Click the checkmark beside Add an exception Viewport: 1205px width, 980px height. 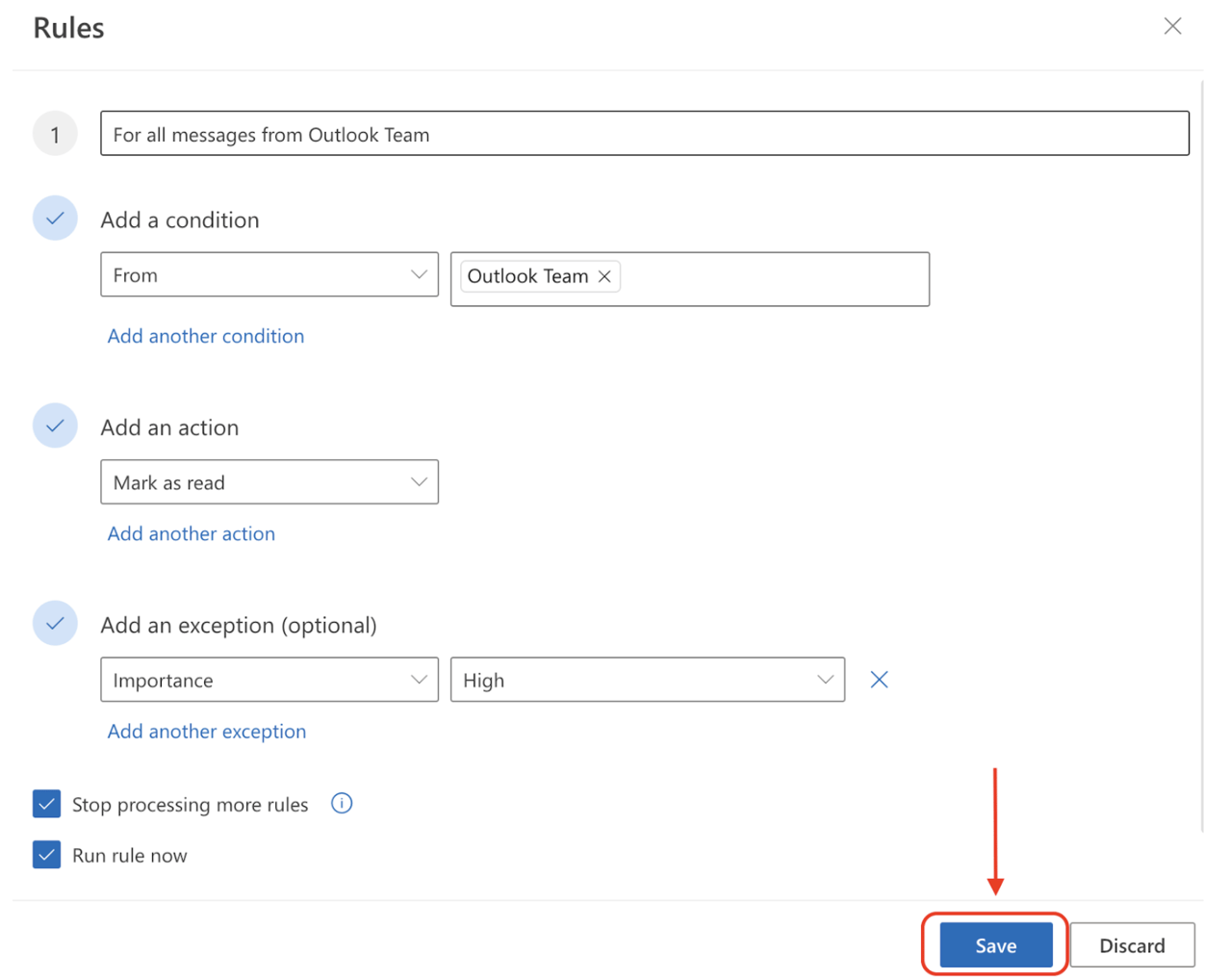point(55,623)
